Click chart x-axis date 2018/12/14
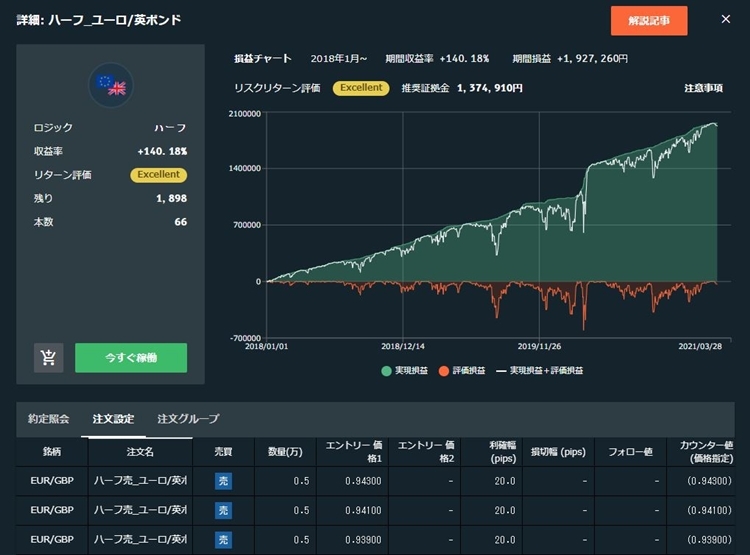This screenshot has width=750, height=555. pos(403,346)
